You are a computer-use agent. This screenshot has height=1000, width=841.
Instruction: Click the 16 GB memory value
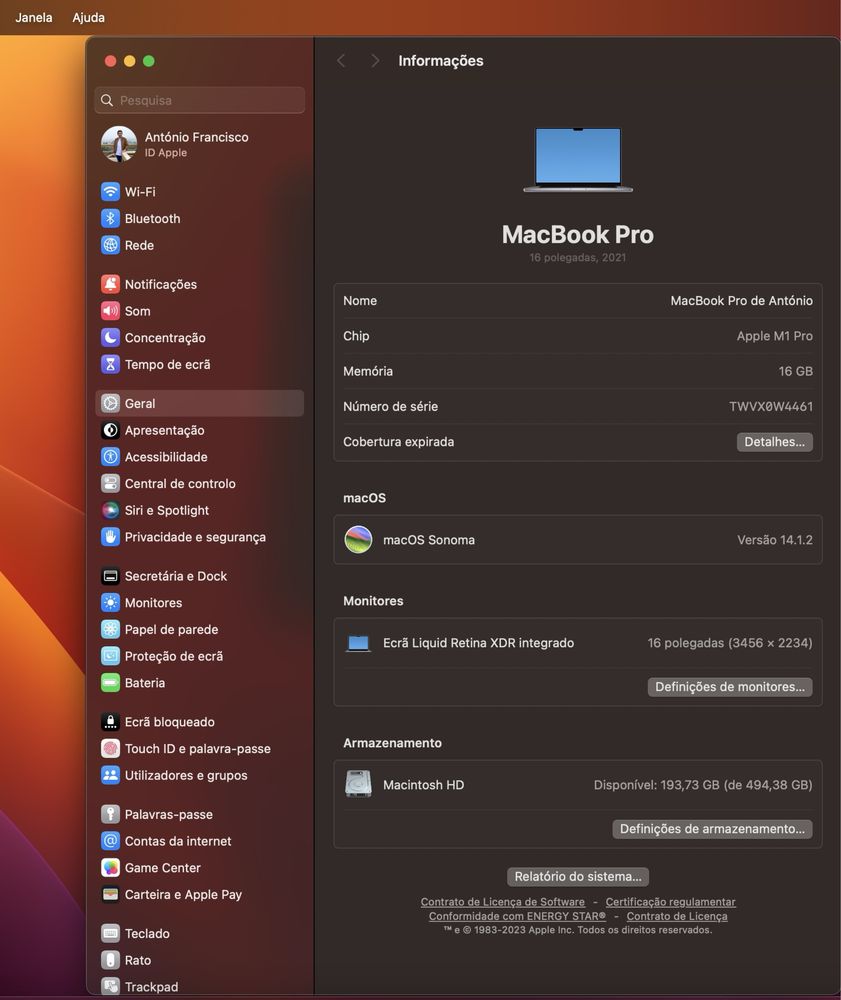[795, 371]
